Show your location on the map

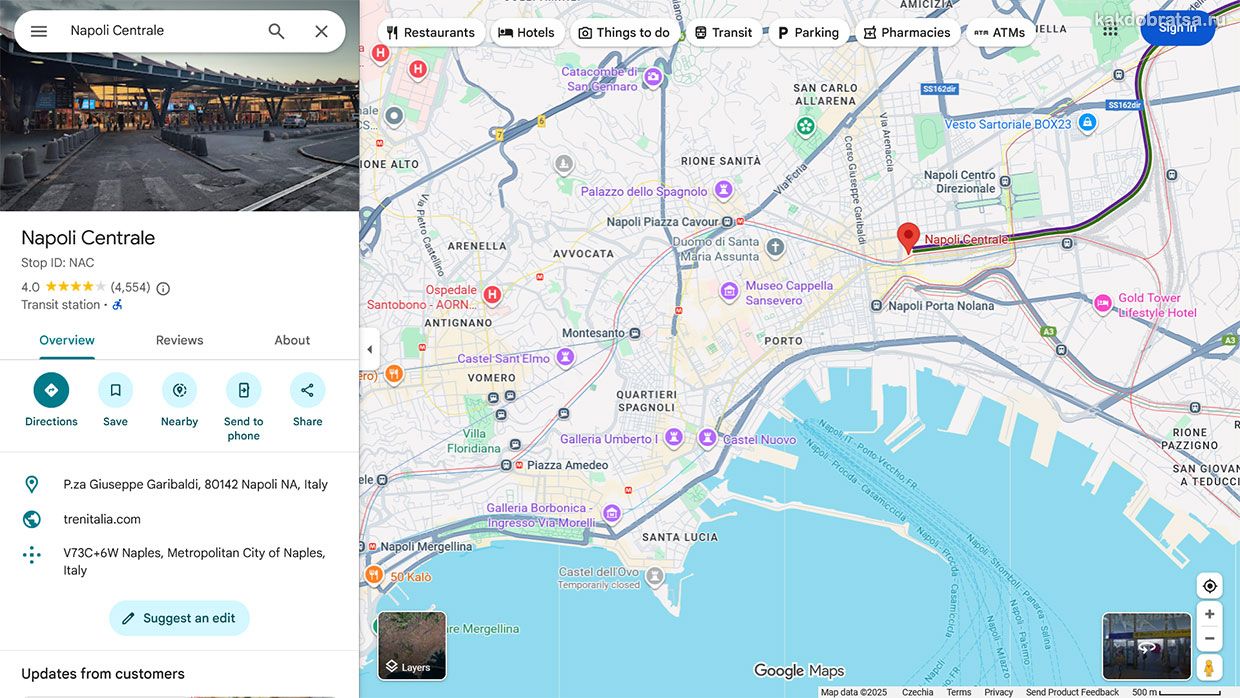[1209, 586]
